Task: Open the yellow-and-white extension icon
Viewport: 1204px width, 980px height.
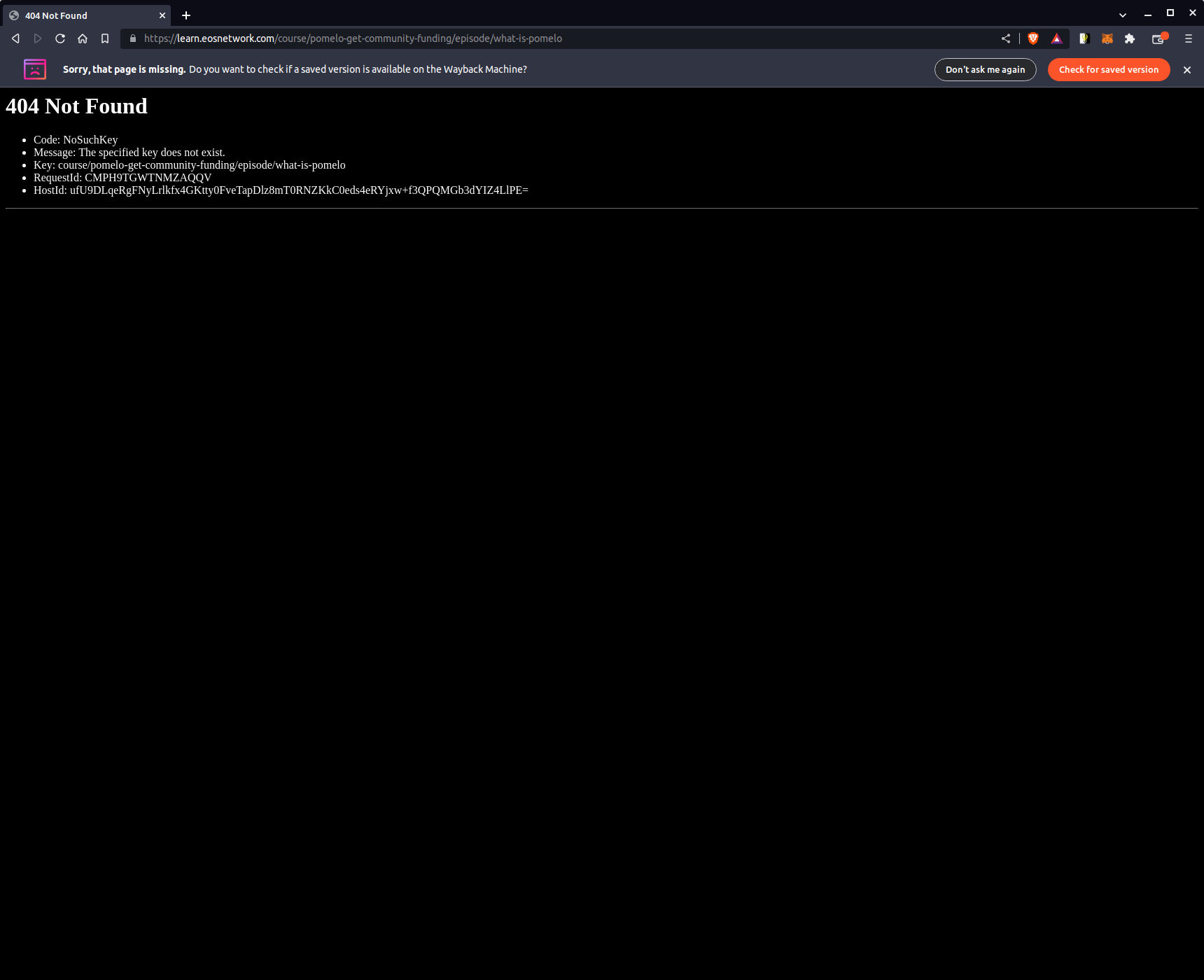Action: [1084, 38]
